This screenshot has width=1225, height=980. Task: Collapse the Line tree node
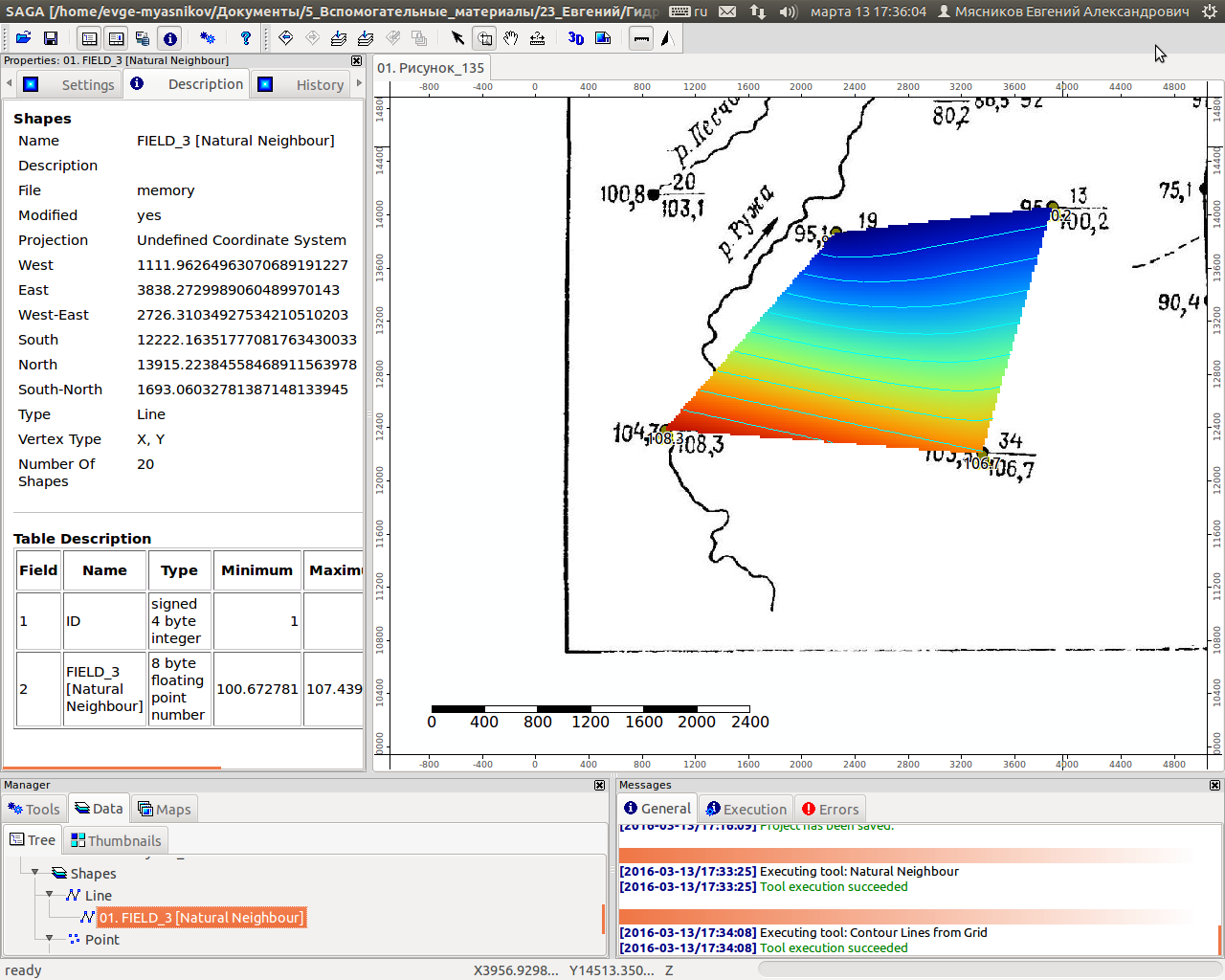50,895
